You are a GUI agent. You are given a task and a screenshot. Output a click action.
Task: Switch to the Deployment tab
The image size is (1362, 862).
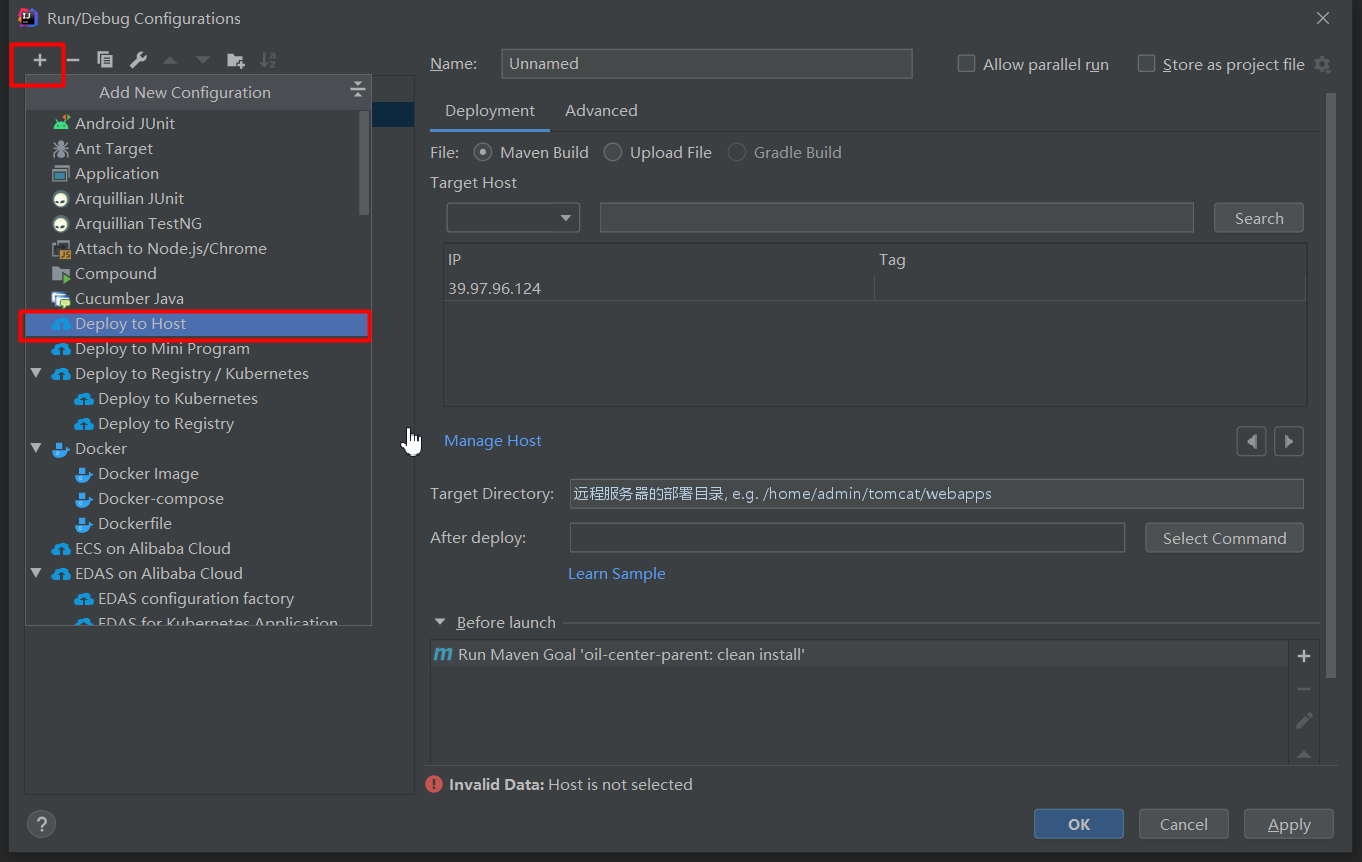[490, 111]
